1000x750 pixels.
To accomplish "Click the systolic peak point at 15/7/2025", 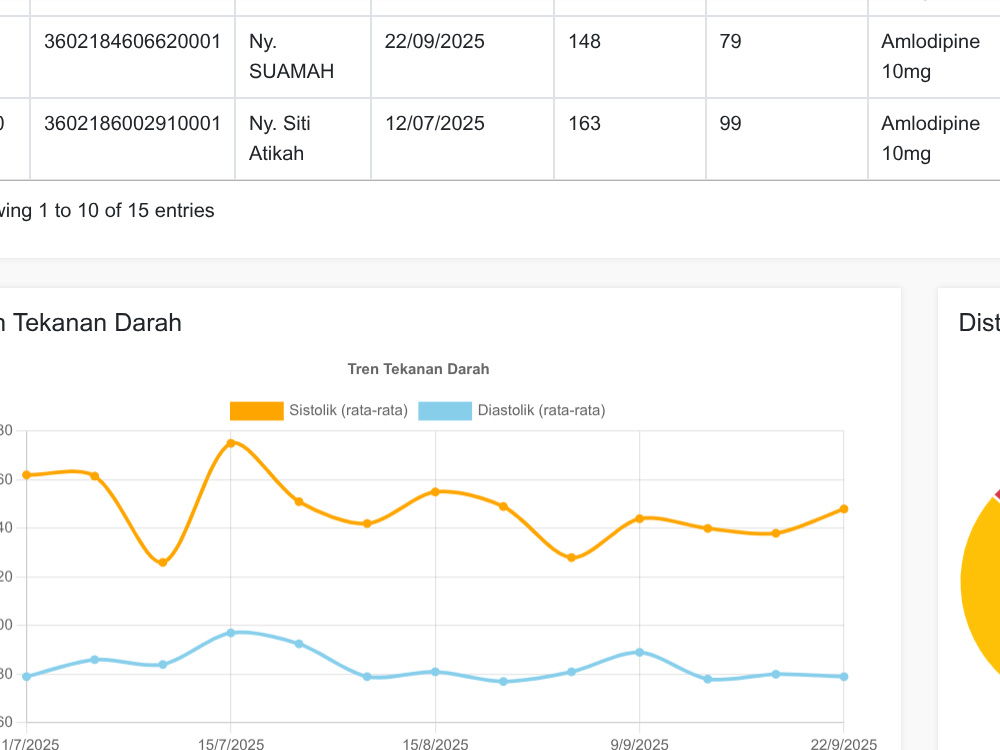I will (x=231, y=443).
